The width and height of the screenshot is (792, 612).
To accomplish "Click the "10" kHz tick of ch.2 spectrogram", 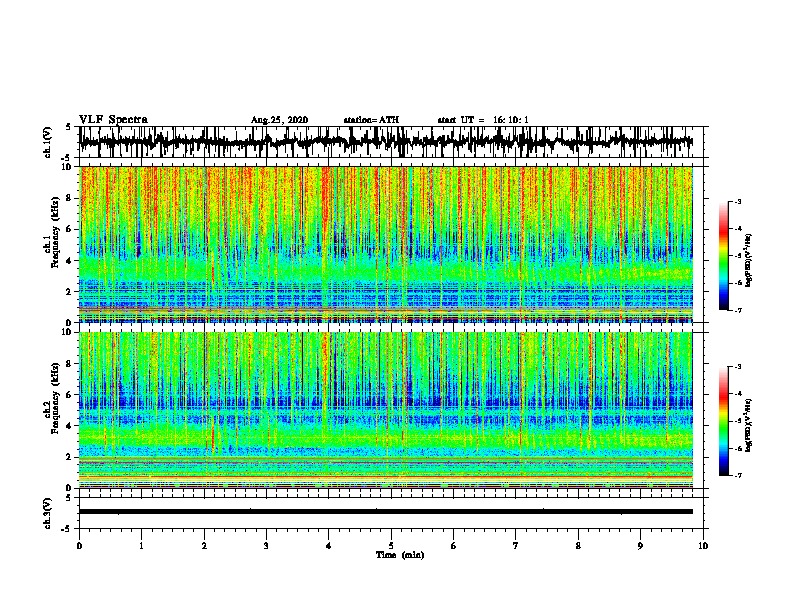I will coord(69,332).
